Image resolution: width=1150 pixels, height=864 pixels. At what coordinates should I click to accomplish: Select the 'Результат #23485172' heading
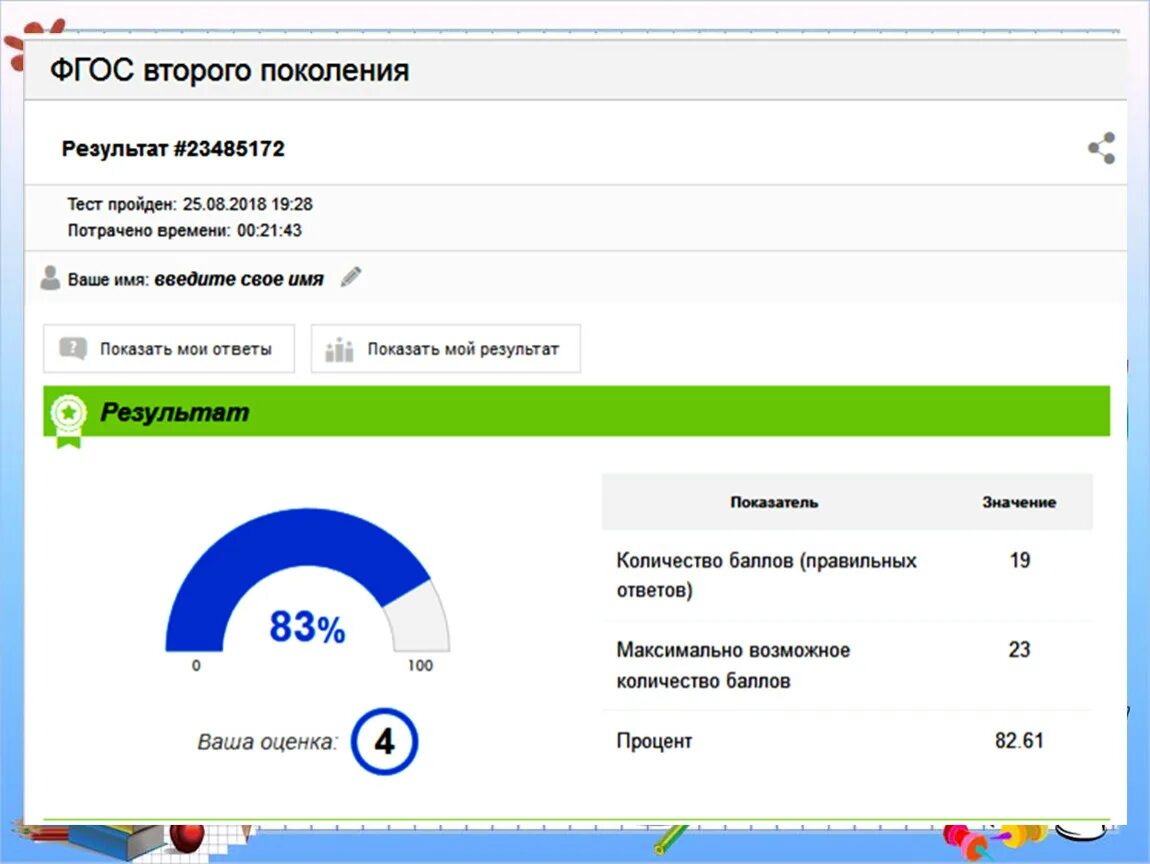point(173,149)
